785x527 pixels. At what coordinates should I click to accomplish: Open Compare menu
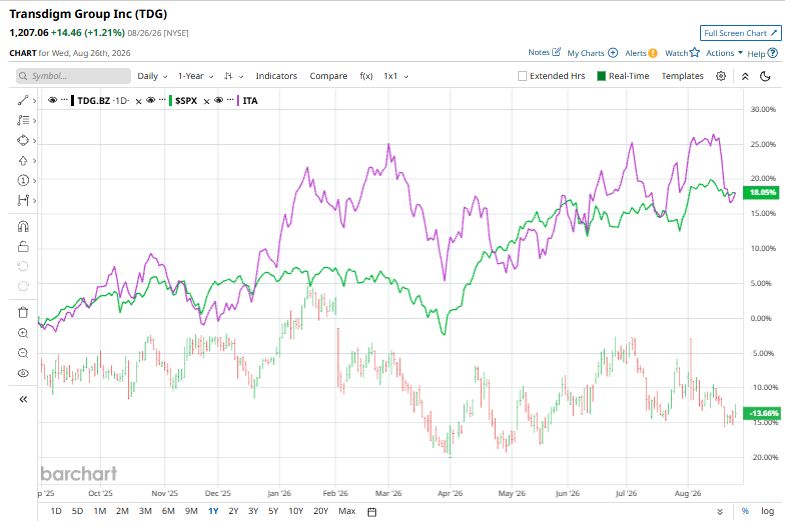click(328, 76)
